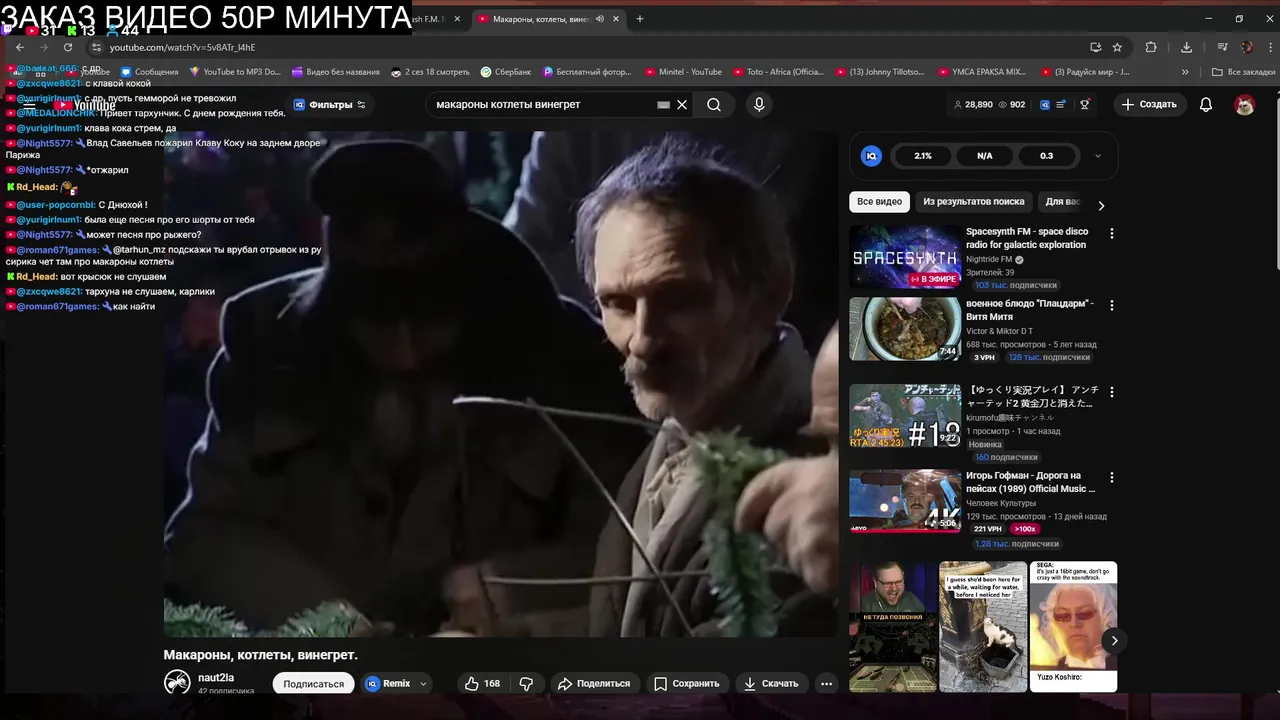Viewport: 1280px width, 720px height.
Task: Open options menu for Spacesynth FM video
Action: pos(1111,233)
